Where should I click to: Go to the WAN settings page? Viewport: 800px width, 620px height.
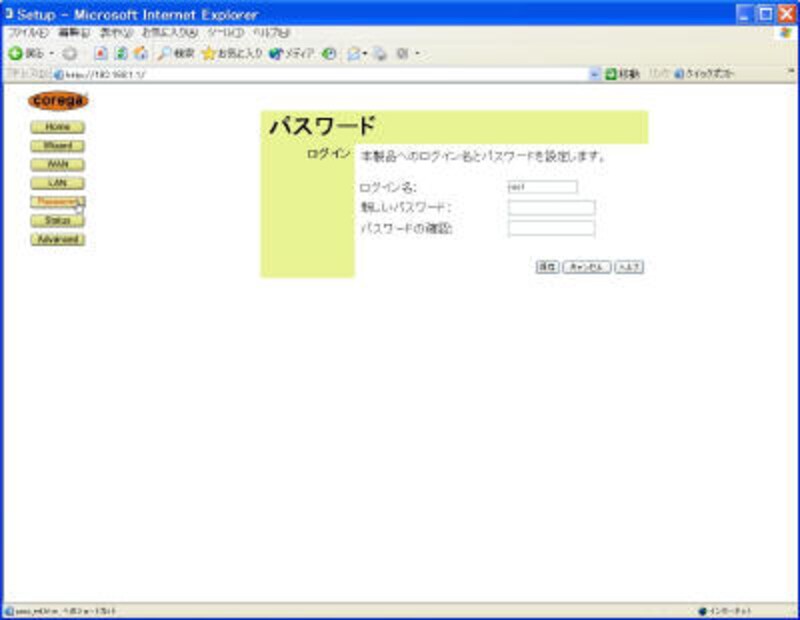click(57, 165)
